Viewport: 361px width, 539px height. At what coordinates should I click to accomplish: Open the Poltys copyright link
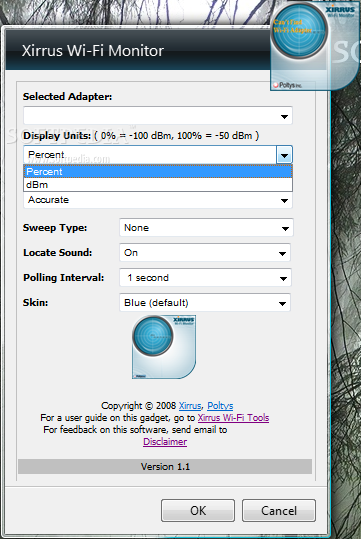coord(220,406)
